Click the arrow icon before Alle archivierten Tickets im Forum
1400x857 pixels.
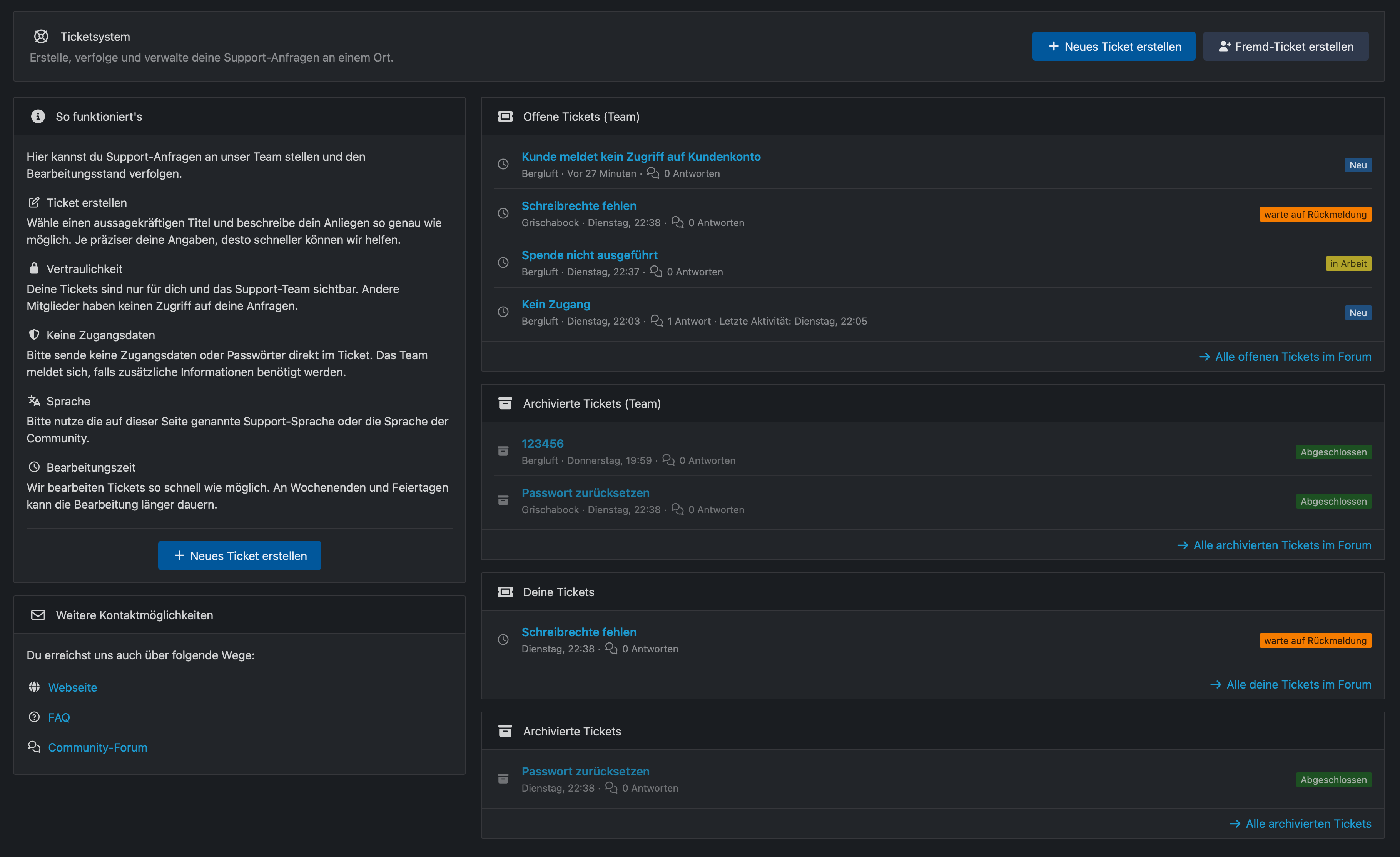(x=1183, y=545)
